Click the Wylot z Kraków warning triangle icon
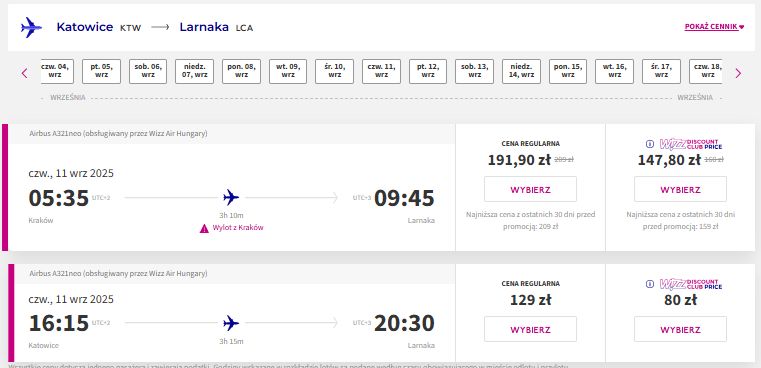 point(204,228)
